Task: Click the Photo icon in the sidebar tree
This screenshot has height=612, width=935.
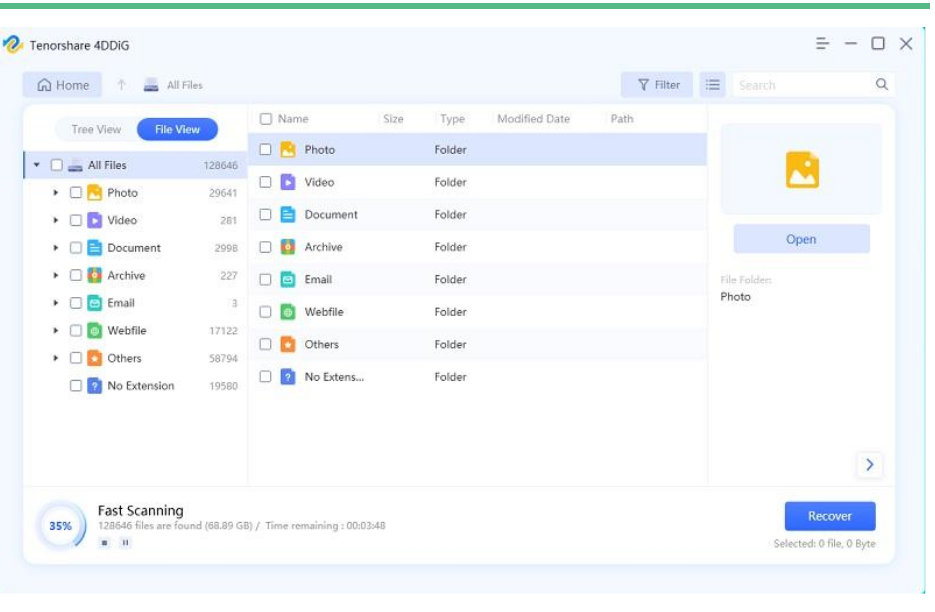Action: pyautogui.click(x=95, y=193)
